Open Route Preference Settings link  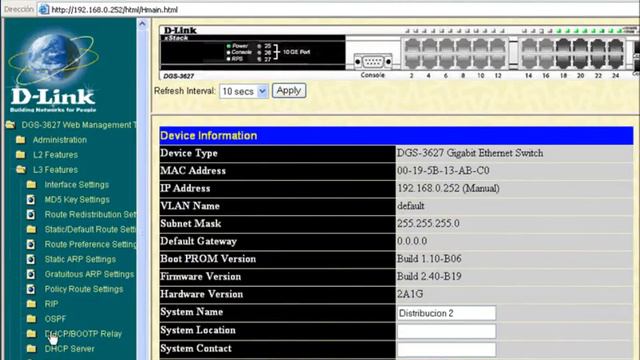click(x=90, y=244)
